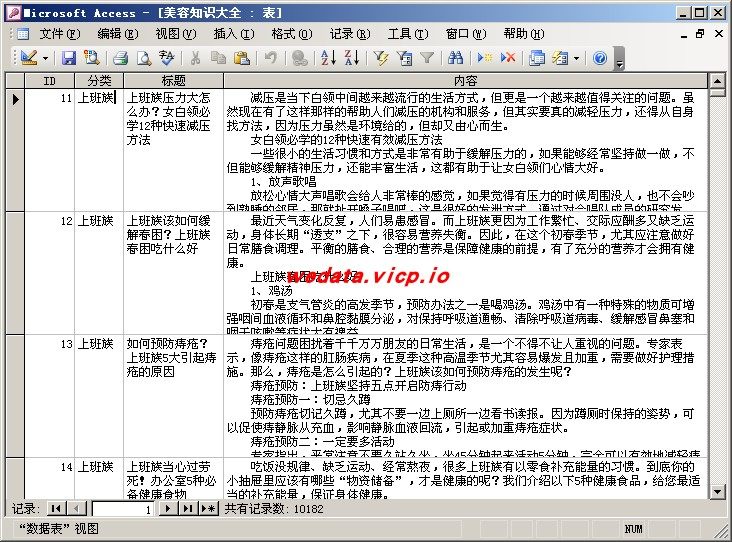Add new record navigation button
732x542 pixels.
click(208, 509)
